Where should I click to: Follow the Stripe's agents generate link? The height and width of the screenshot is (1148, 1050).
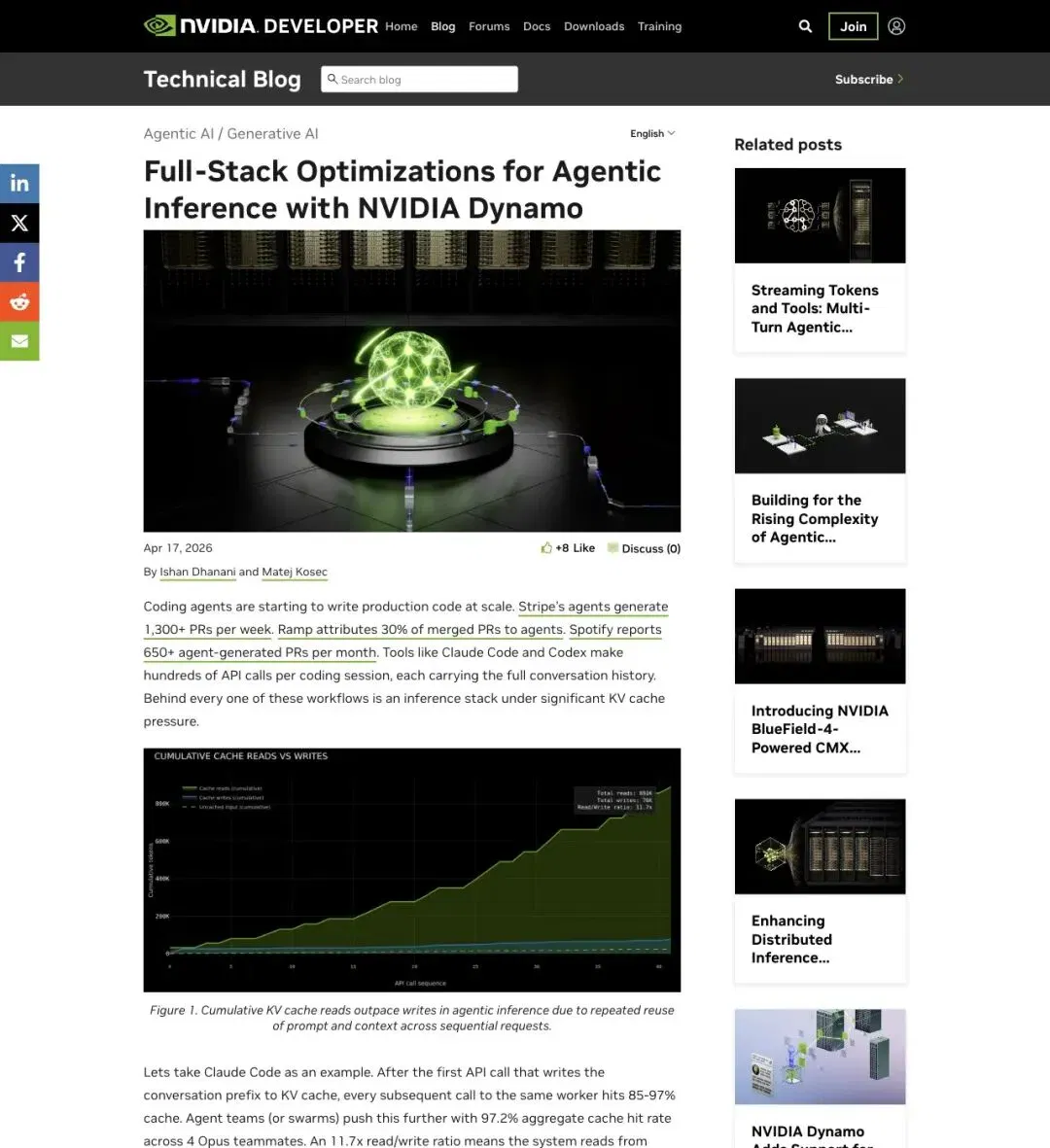tap(593, 607)
